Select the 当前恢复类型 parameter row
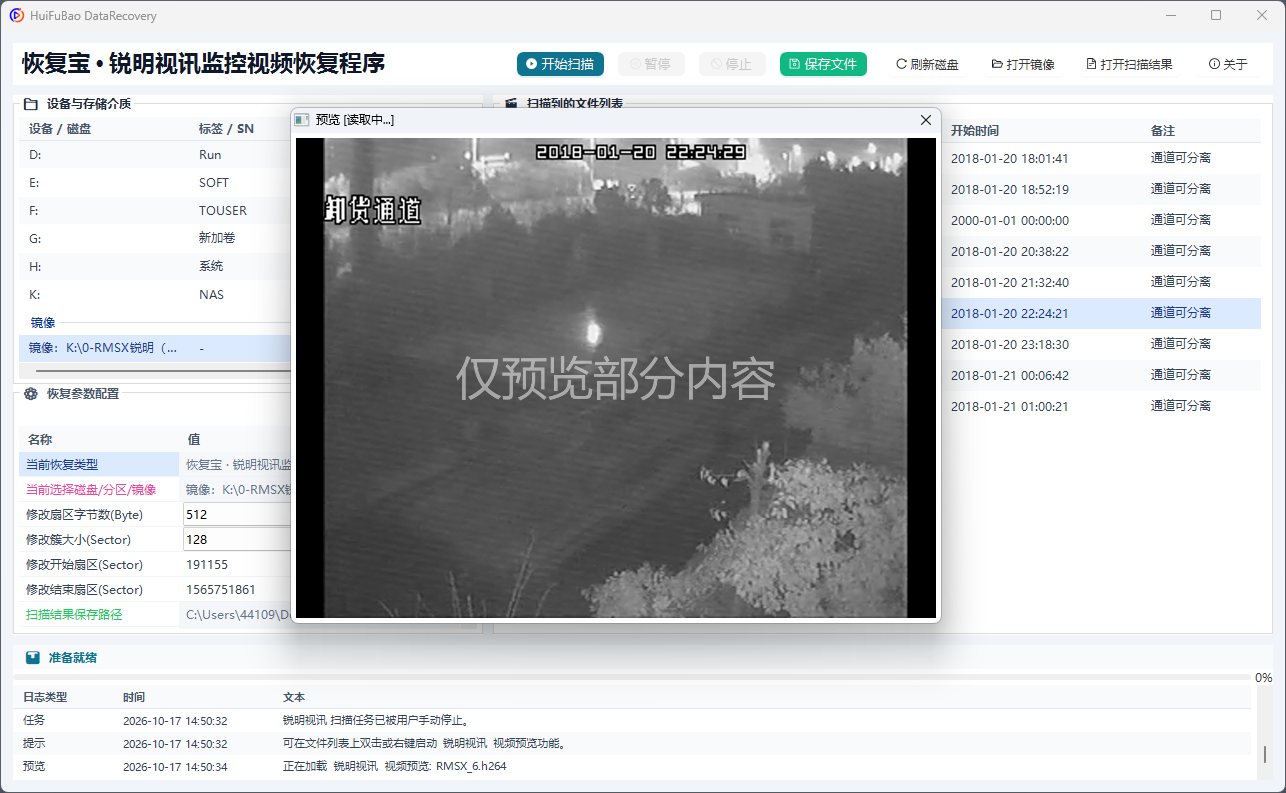 (x=155, y=464)
